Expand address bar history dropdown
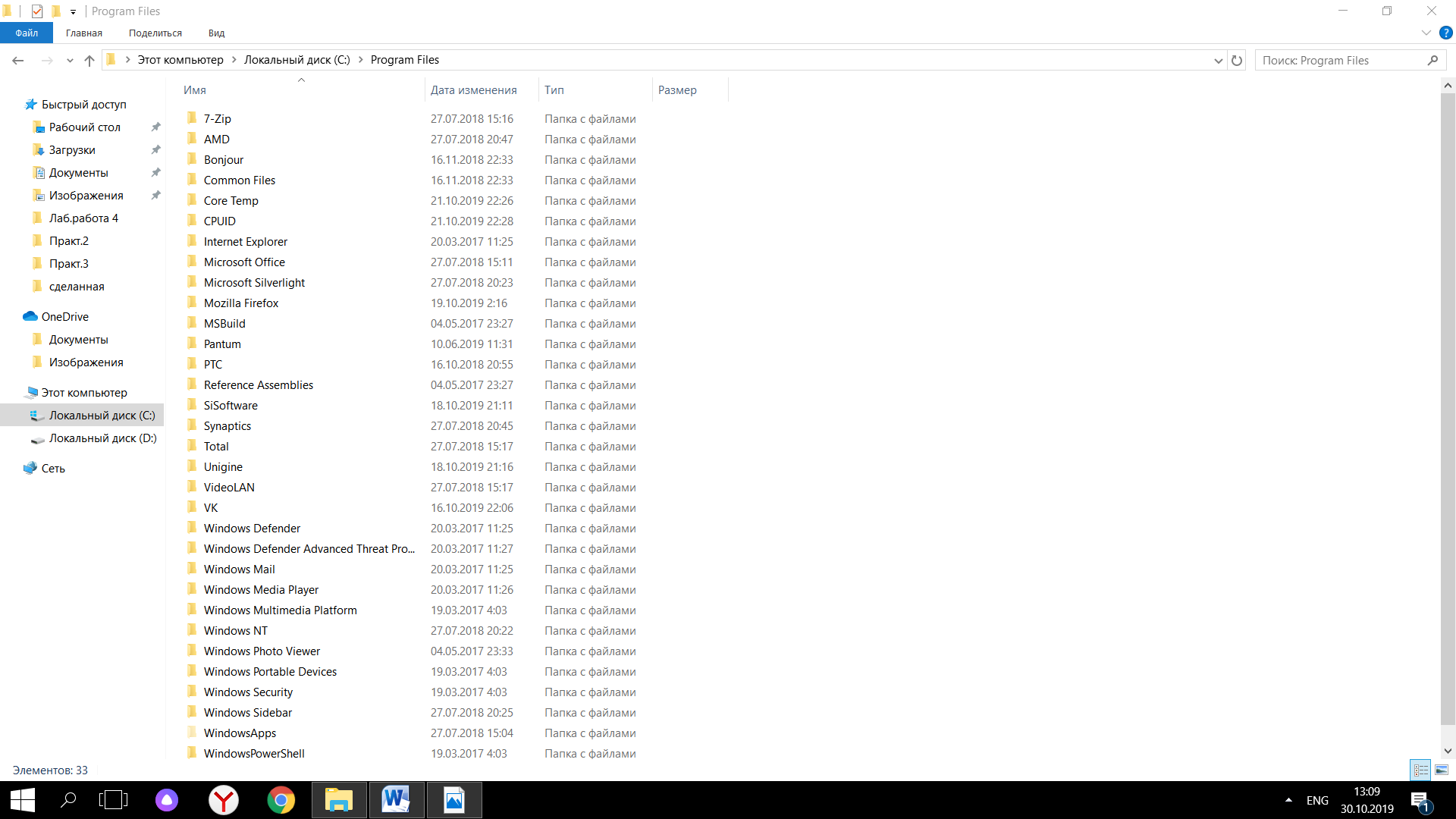Image resolution: width=1456 pixels, height=819 pixels. [1218, 61]
